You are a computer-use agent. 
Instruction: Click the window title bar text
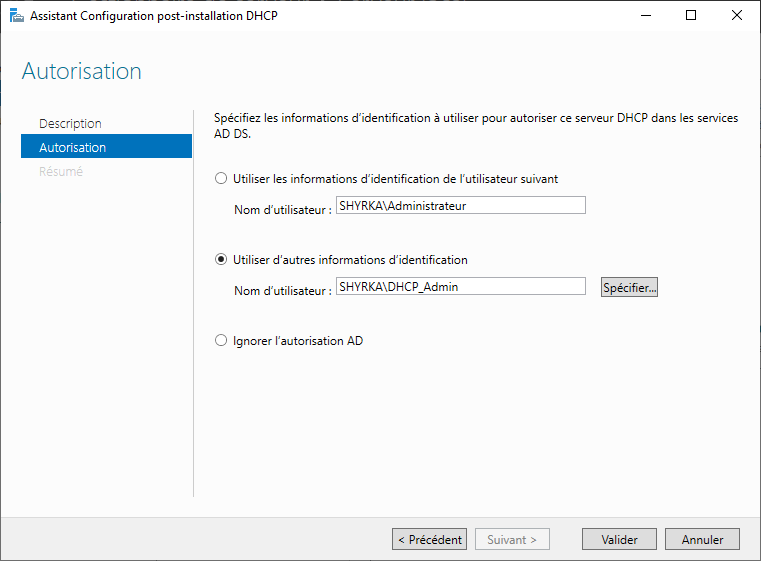150,16
